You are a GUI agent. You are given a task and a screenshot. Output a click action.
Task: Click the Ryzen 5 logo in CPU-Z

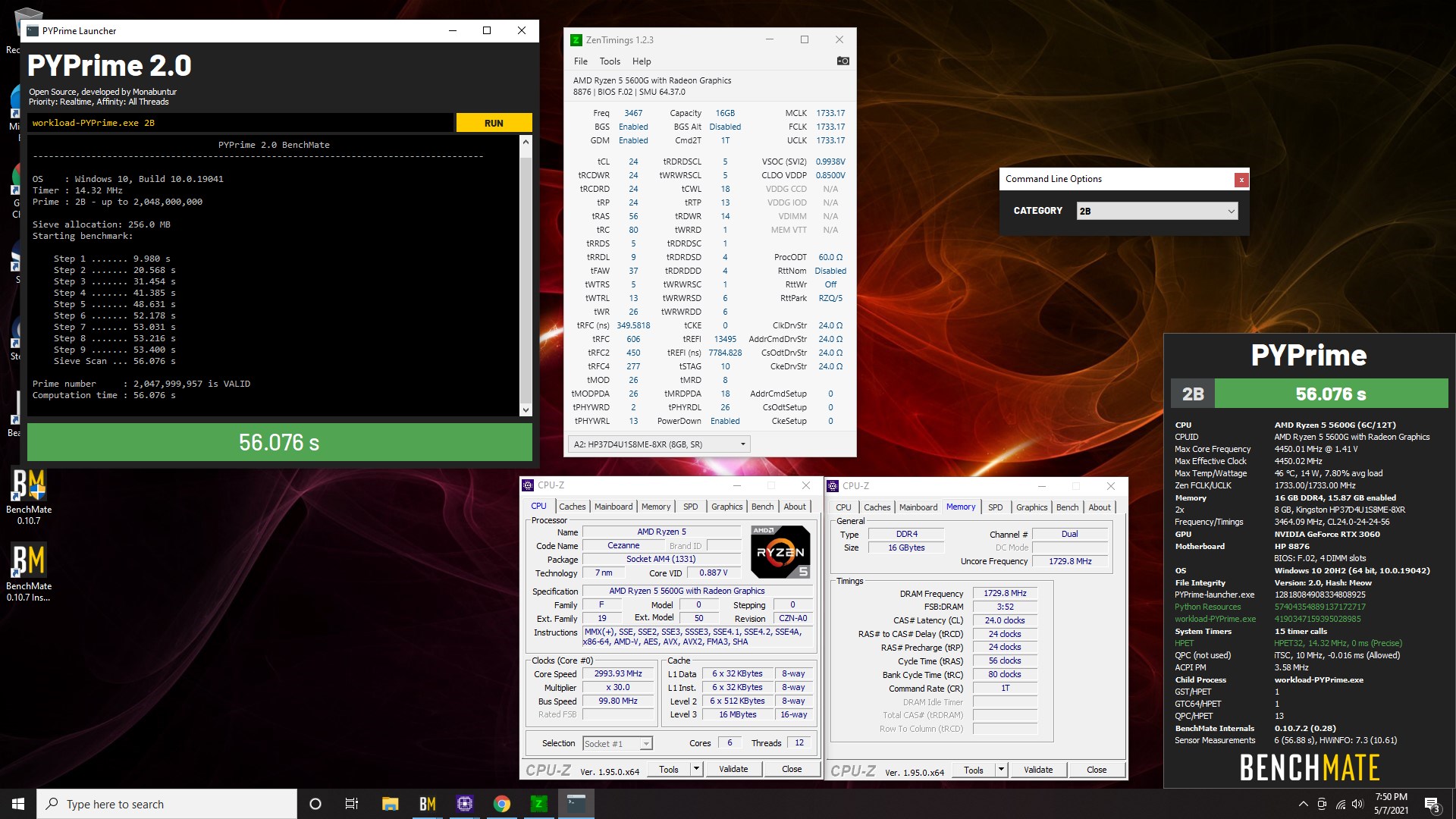780,551
